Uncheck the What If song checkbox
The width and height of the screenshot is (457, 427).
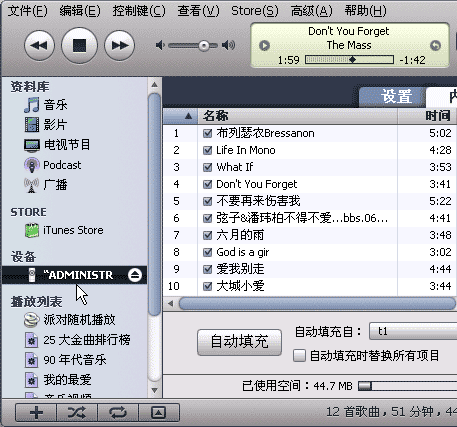[207, 167]
